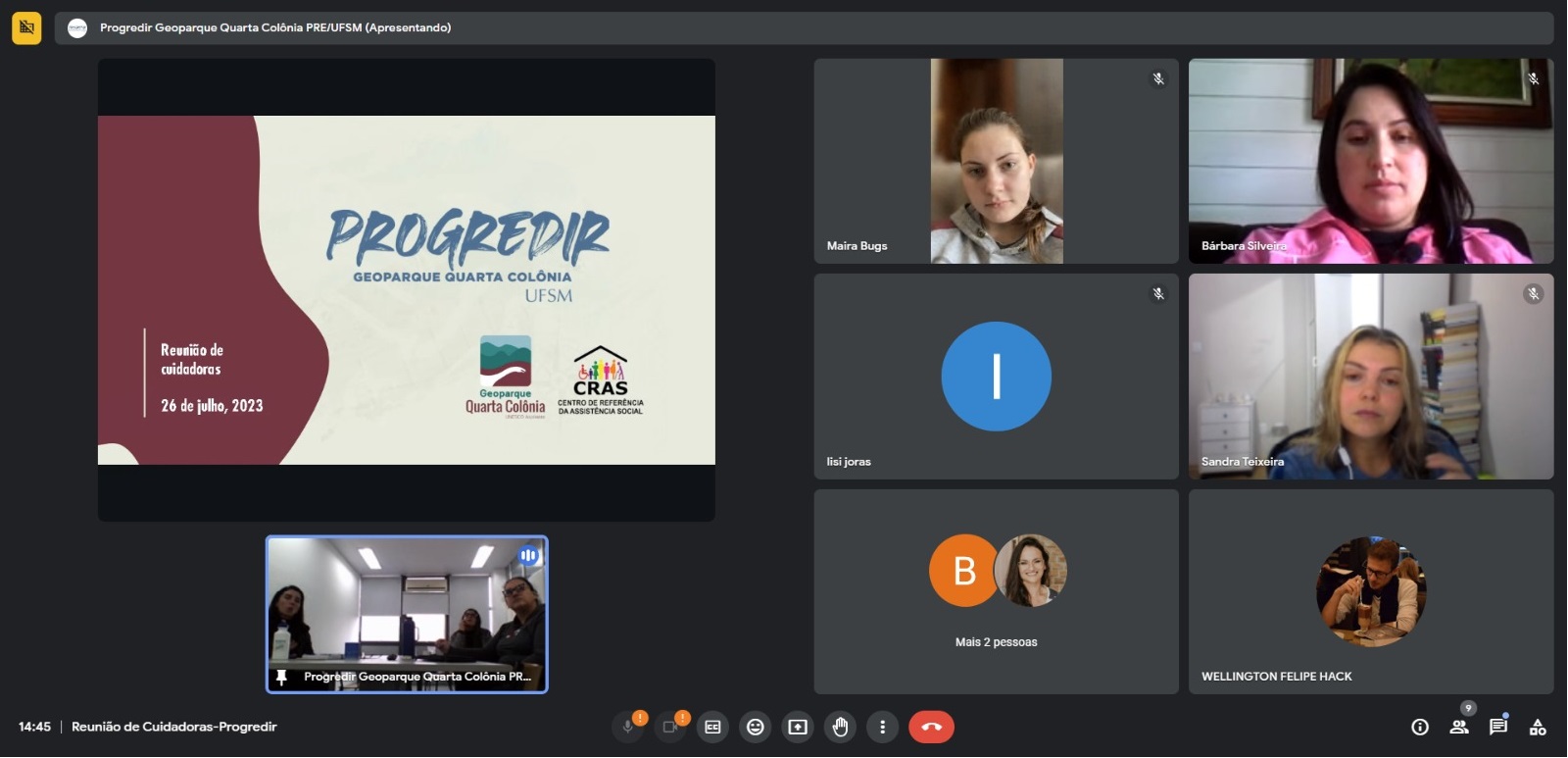
Task: Open the emoji reactions button
Action: point(755,728)
